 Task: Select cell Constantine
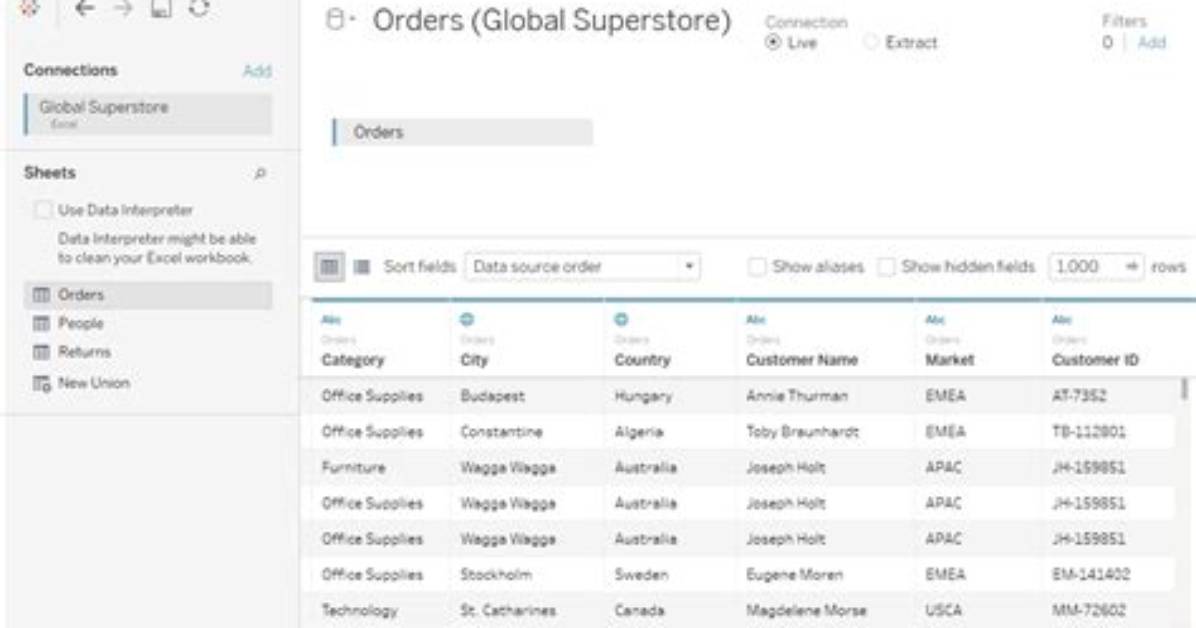[x=501, y=432]
